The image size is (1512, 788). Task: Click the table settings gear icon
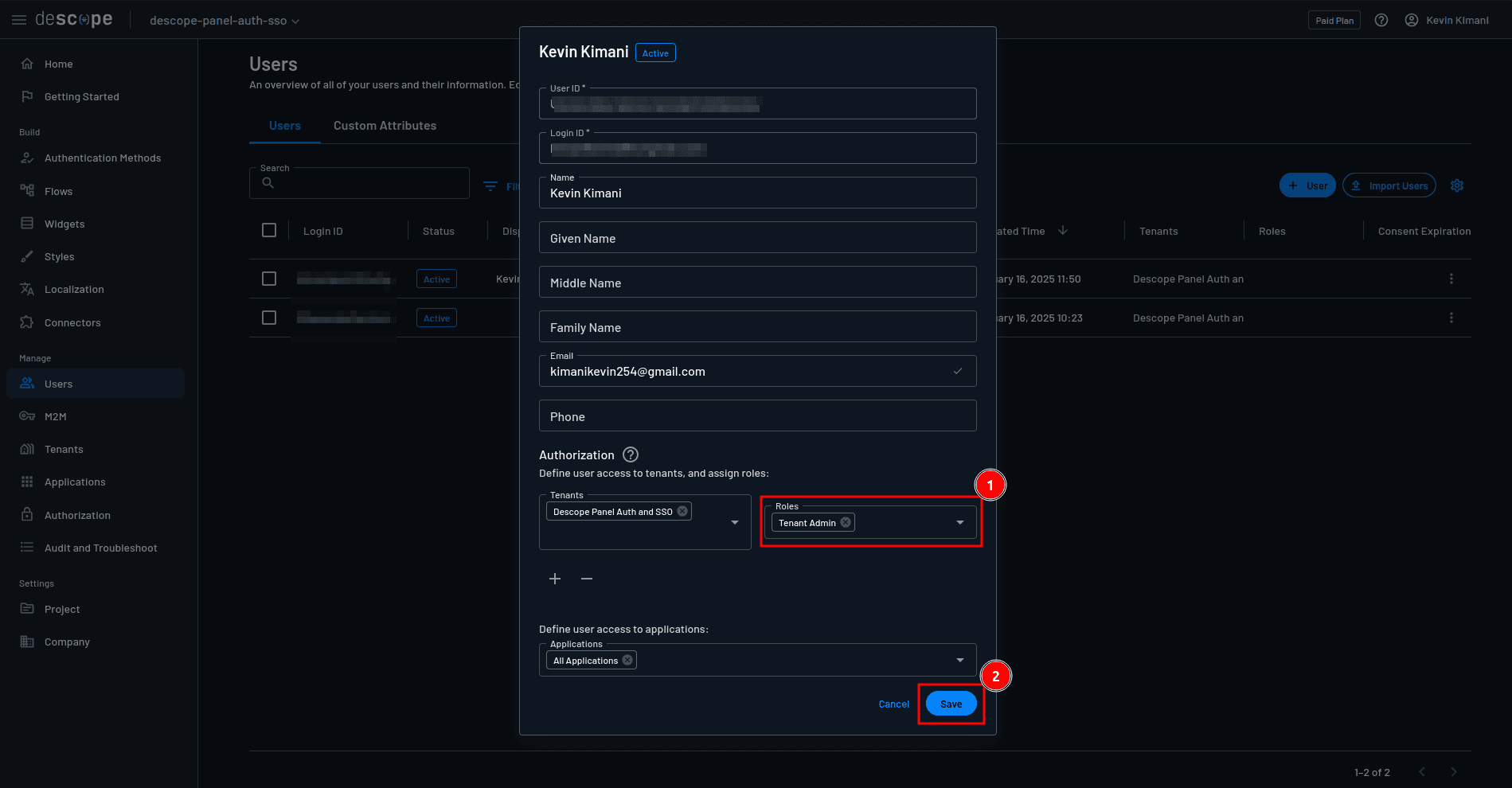pos(1457,185)
